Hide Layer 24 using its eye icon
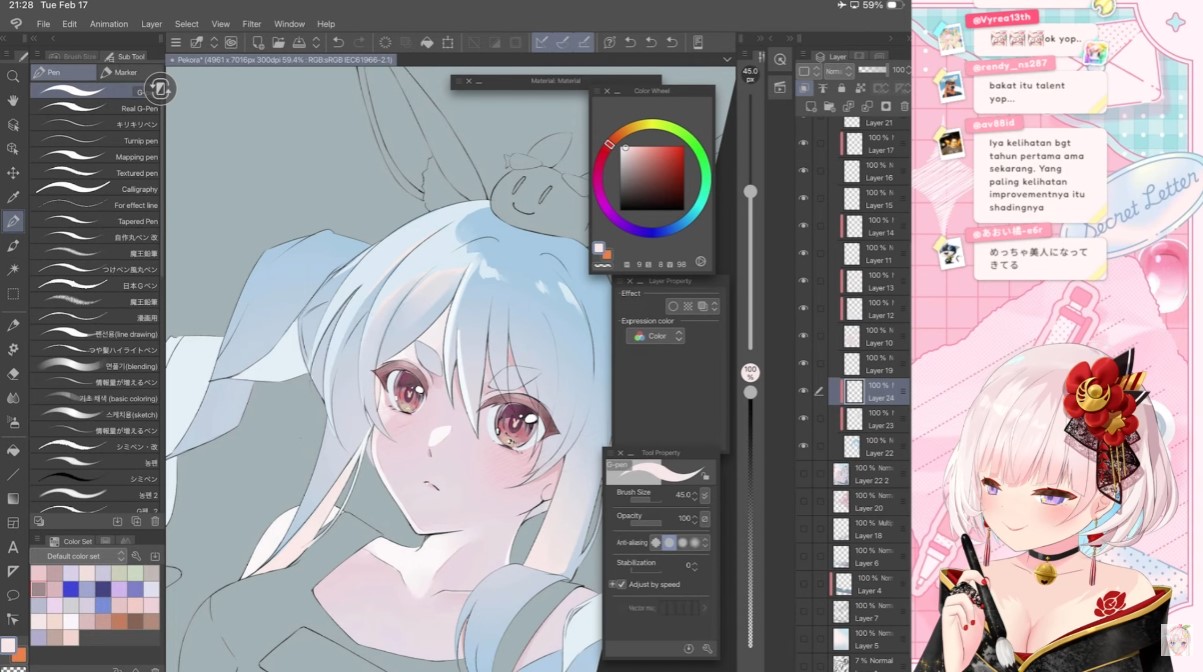Viewport: 1203px width, 672px height. (803, 391)
